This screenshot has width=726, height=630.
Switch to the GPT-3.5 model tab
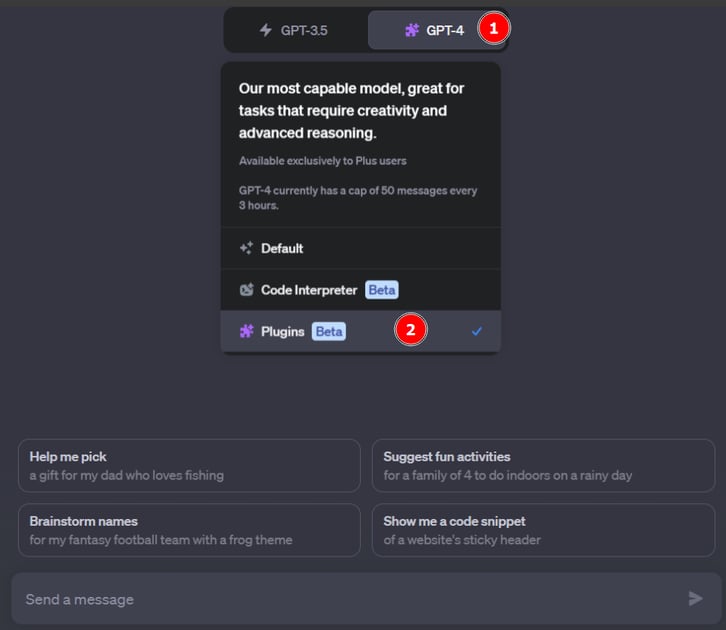[295, 30]
